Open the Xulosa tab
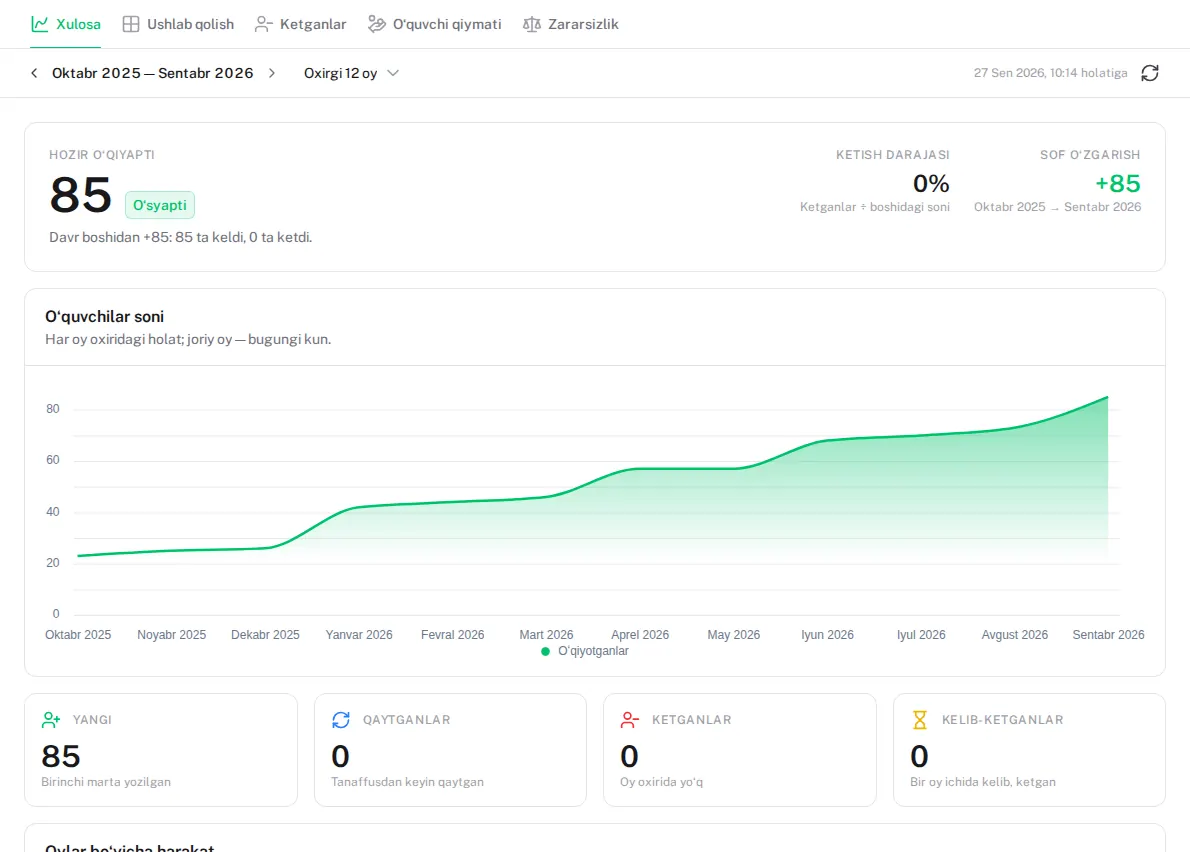The height and width of the screenshot is (852, 1190). click(66, 24)
